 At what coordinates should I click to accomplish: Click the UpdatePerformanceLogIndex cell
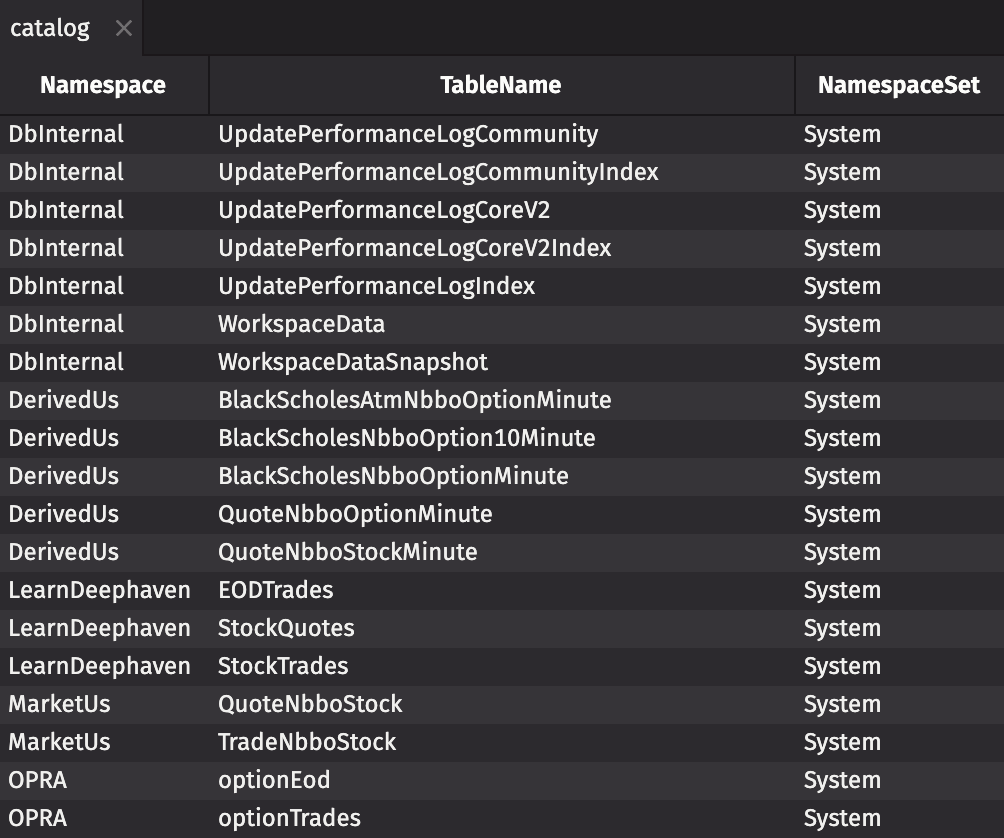pyautogui.click(x=376, y=286)
